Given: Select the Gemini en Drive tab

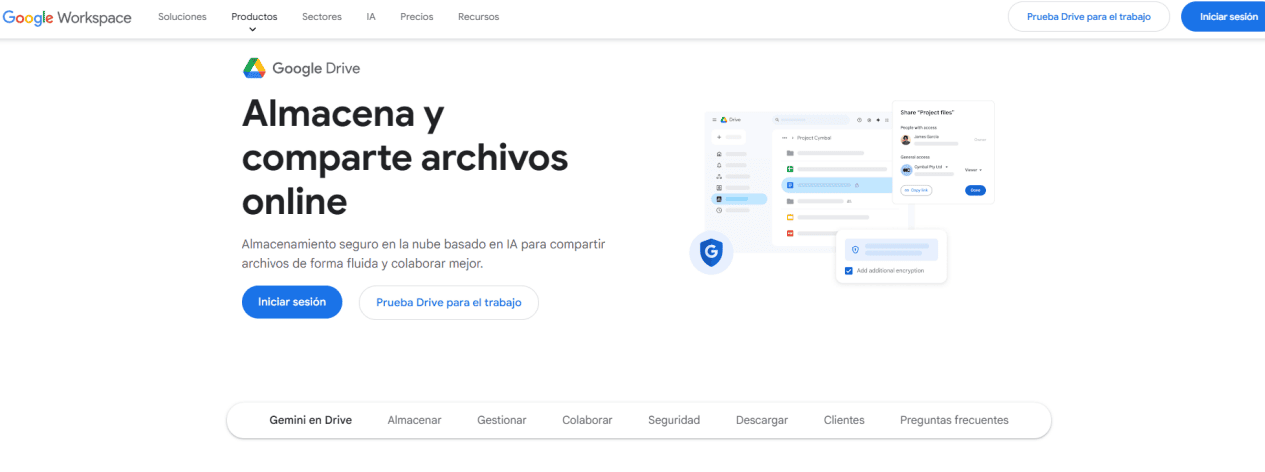Looking at the screenshot, I should pos(311,420).
